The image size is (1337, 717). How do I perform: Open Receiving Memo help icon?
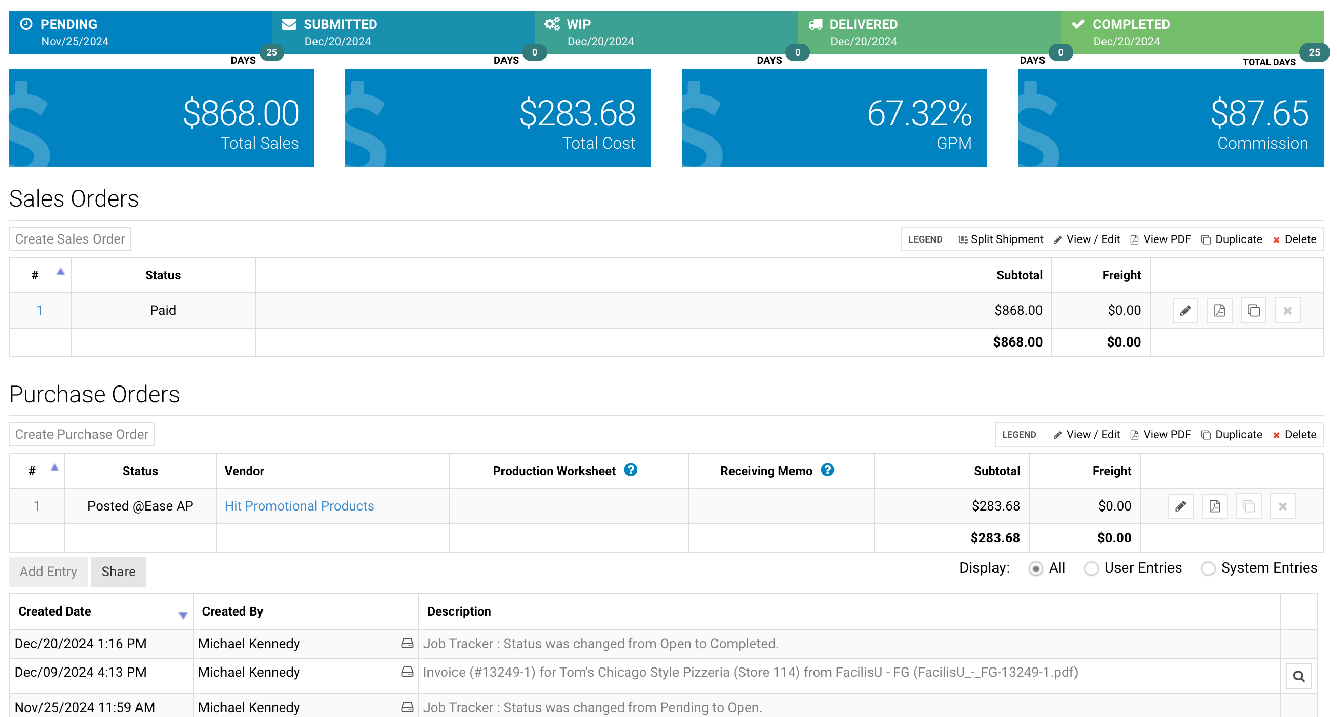pyautogui.click(x=827, y=470)
